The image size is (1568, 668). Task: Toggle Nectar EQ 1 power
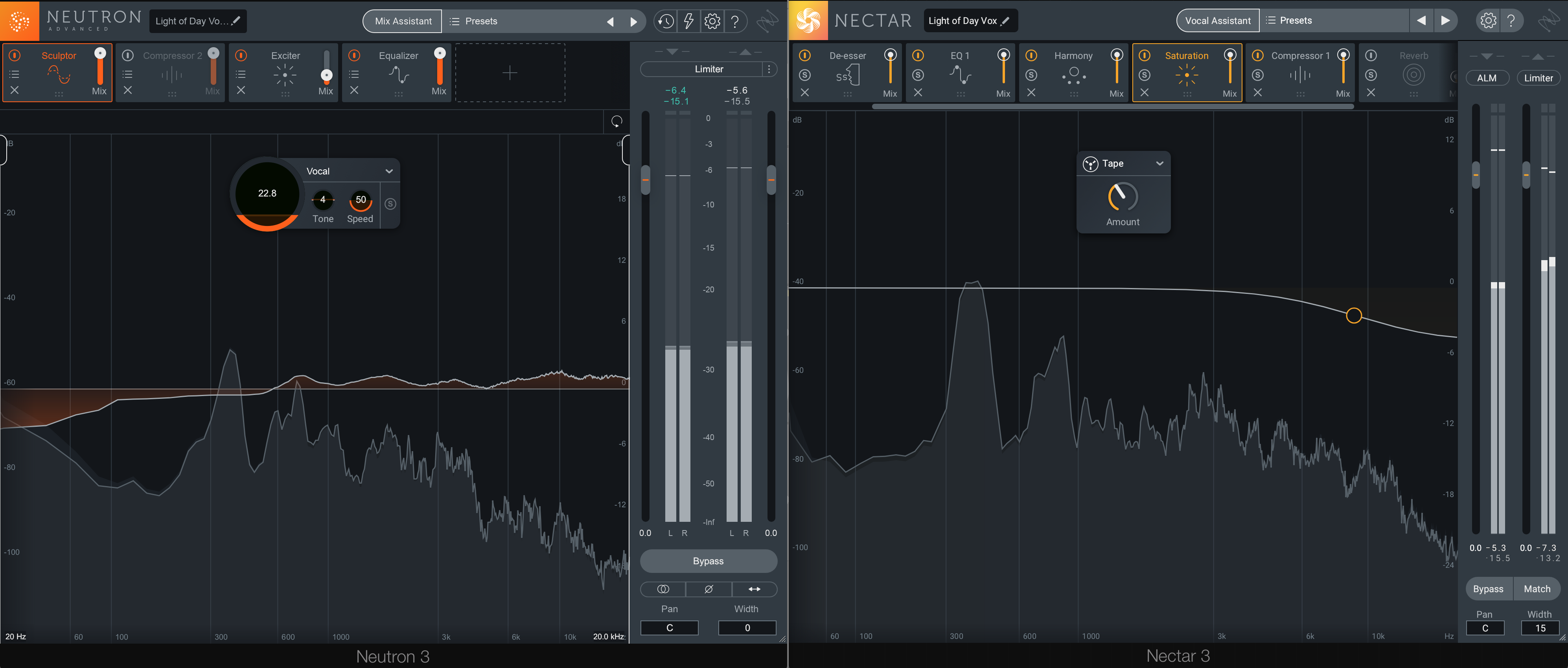coord(918,55)
